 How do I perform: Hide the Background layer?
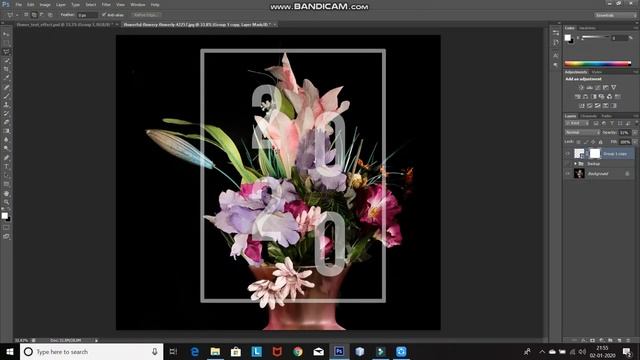[x=568, y=174]
